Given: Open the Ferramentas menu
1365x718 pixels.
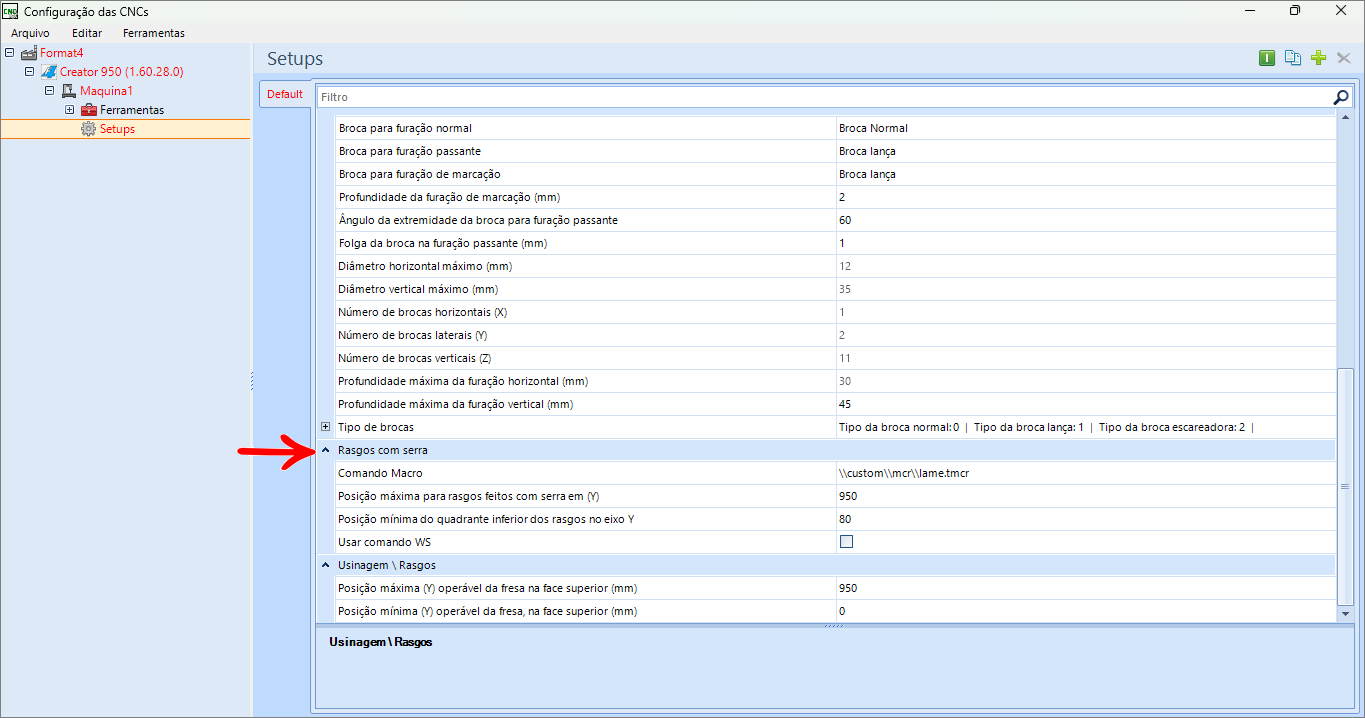Looking at the screenshot, I should 154,33.
